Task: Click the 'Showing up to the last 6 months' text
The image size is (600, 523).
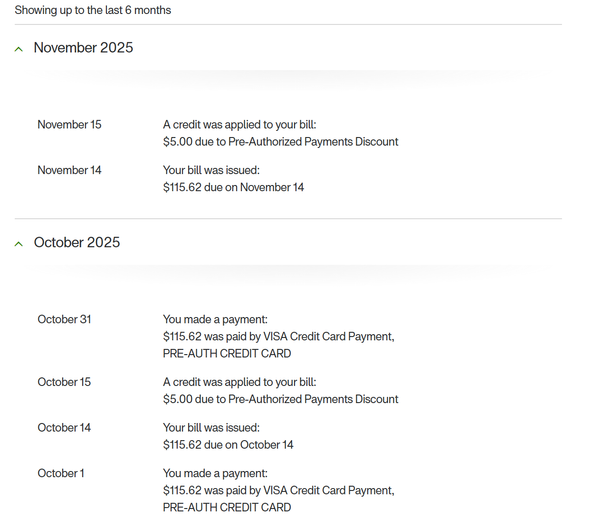Action: (x=93, y=10)
